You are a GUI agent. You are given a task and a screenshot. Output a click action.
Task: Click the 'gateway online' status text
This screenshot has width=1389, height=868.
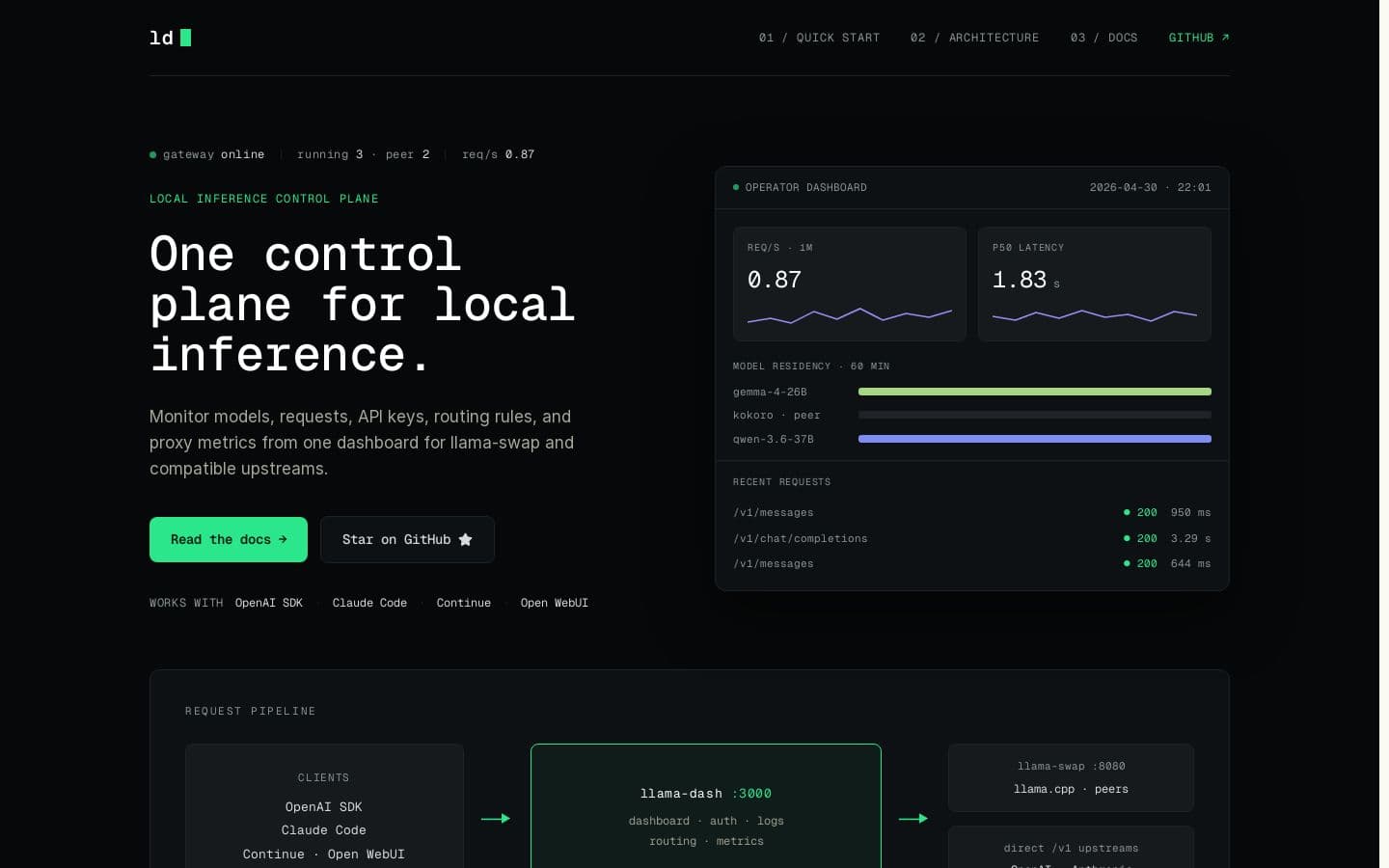tap(213, 154)
